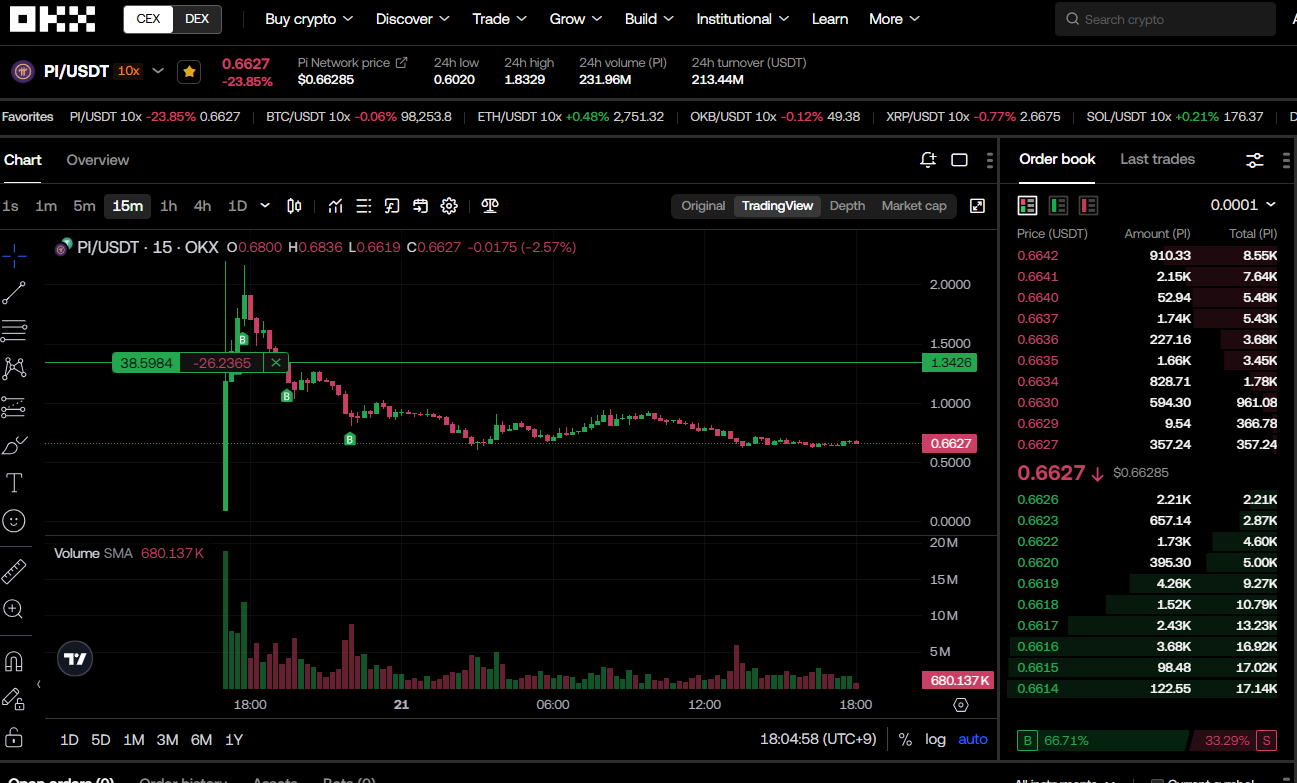The image size is (1297, 783).
Task: Open the indicators menu
Action: click(x=336, y=206)
